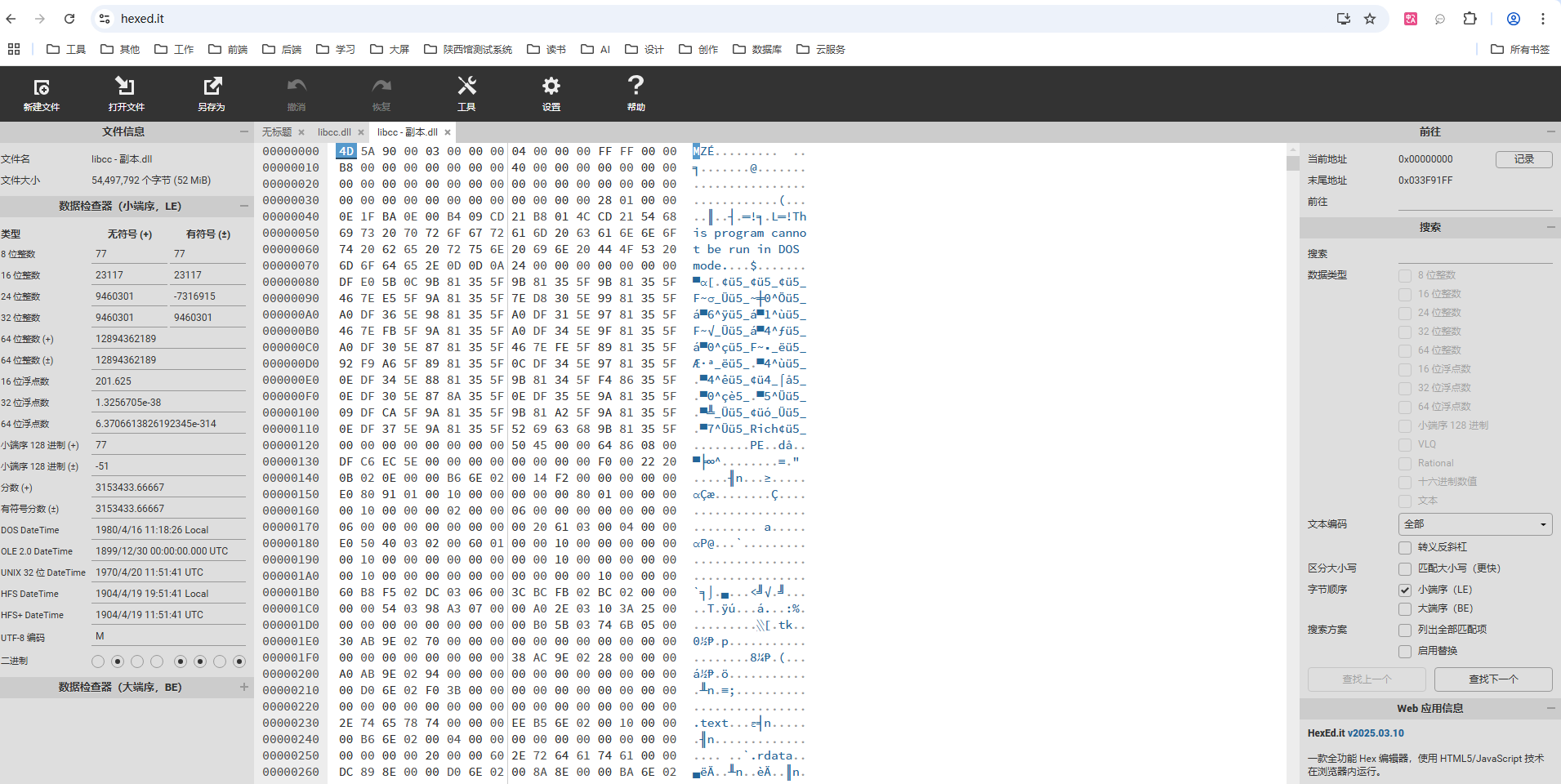Click the 恢复 redo icon

pos(381,93)
